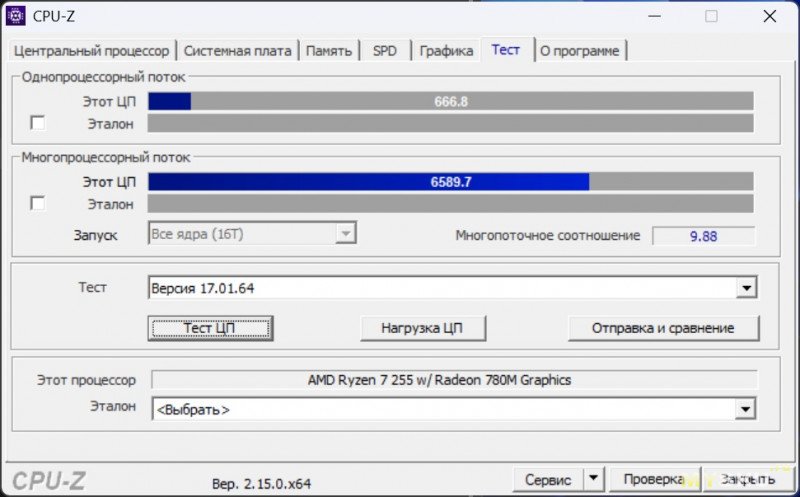
Task: Open the <Выбрать> reference processor dropdown
Action: [745, 409]
